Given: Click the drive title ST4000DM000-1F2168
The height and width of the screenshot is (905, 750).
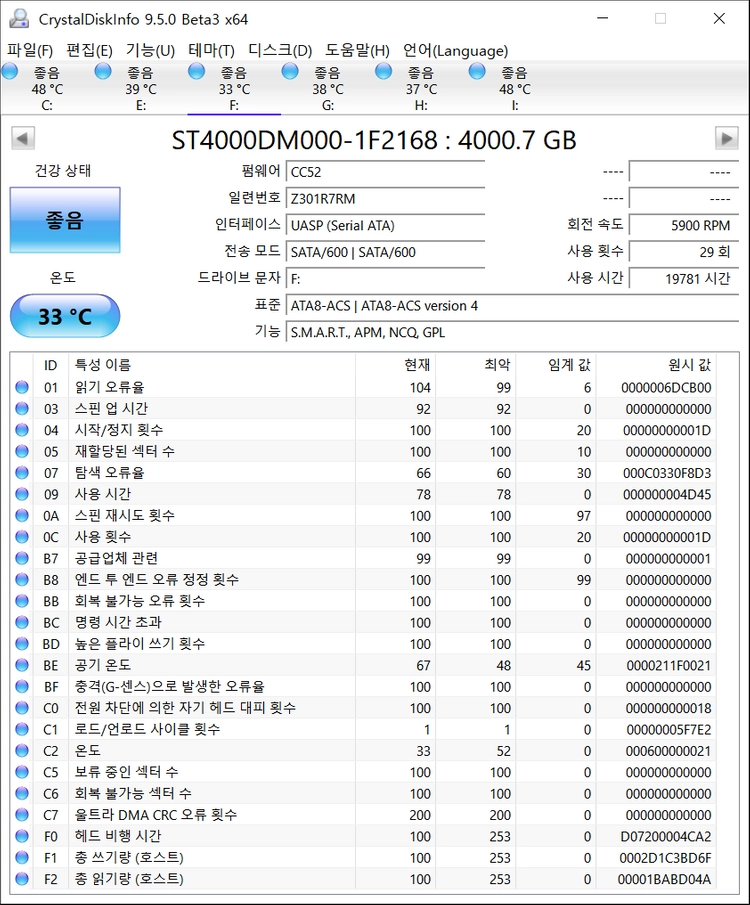Looking at the screenshot, I should click(x=305, y=140).
